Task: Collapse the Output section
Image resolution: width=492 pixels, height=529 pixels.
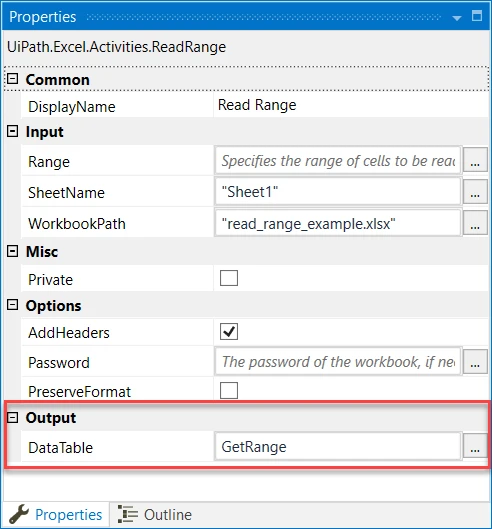Action: coord(12,417)
